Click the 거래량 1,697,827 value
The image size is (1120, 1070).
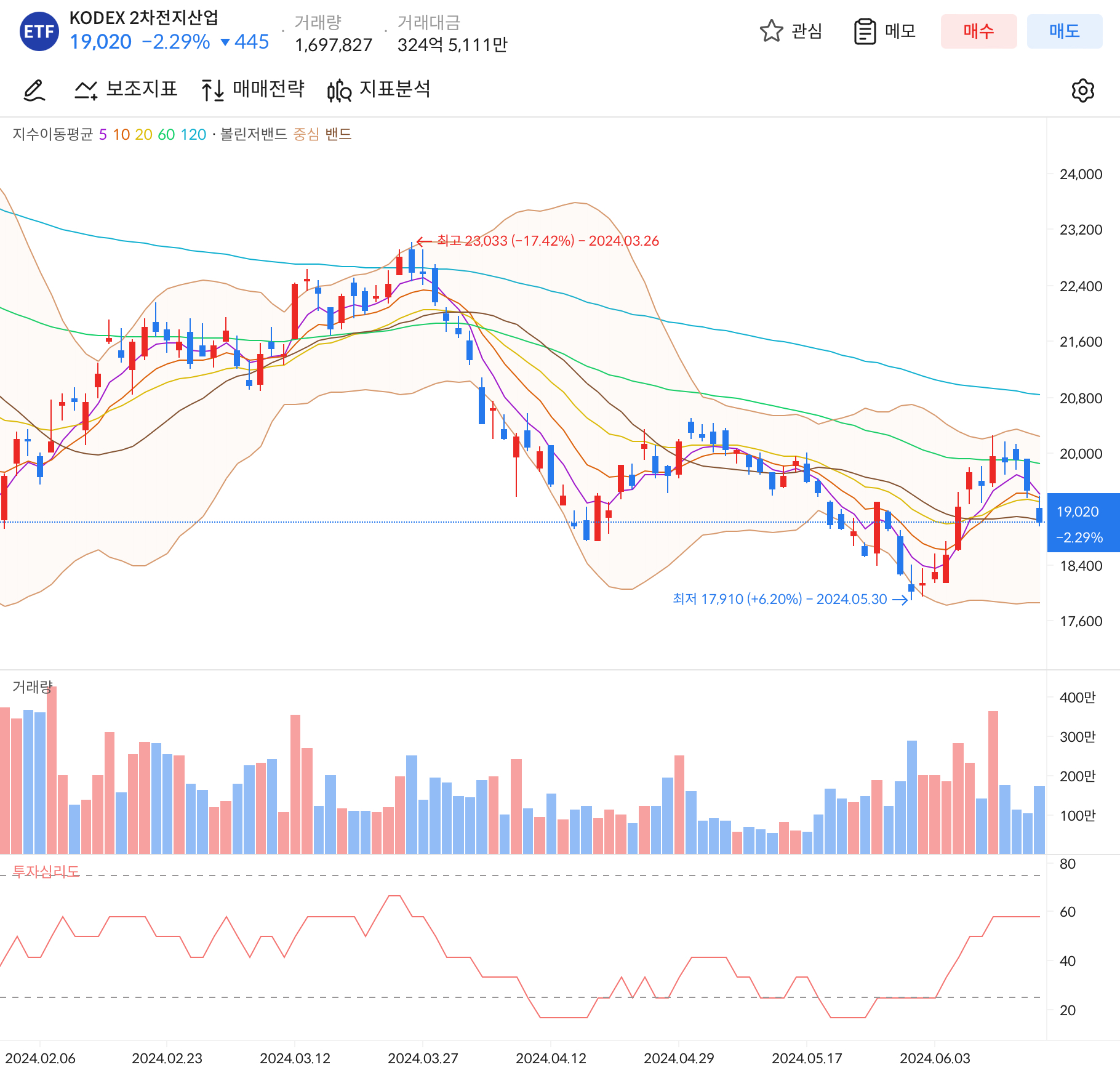pyautogui.click(x=334, y=45)
